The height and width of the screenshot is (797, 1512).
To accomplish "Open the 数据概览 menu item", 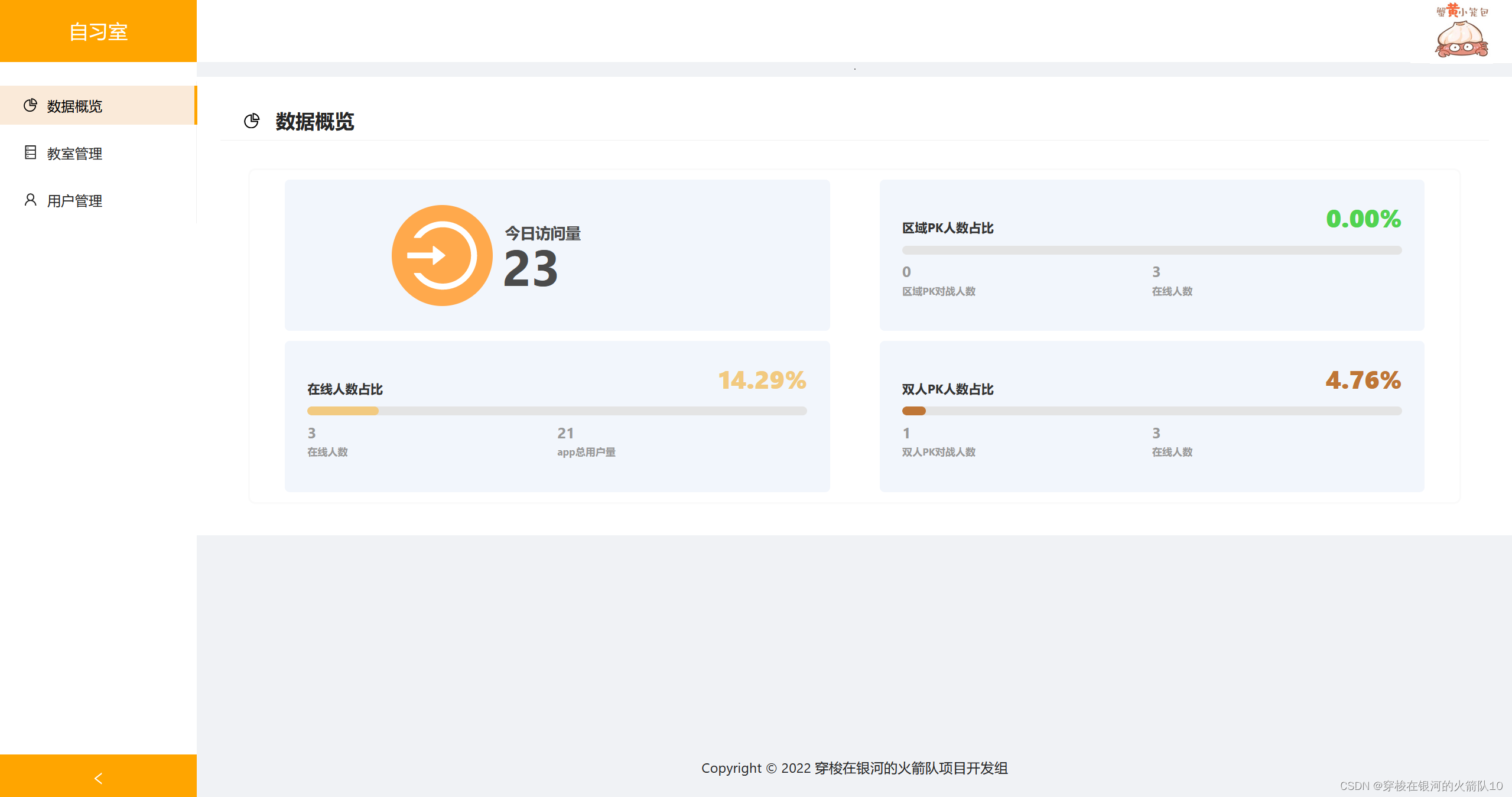I will 74,106.
